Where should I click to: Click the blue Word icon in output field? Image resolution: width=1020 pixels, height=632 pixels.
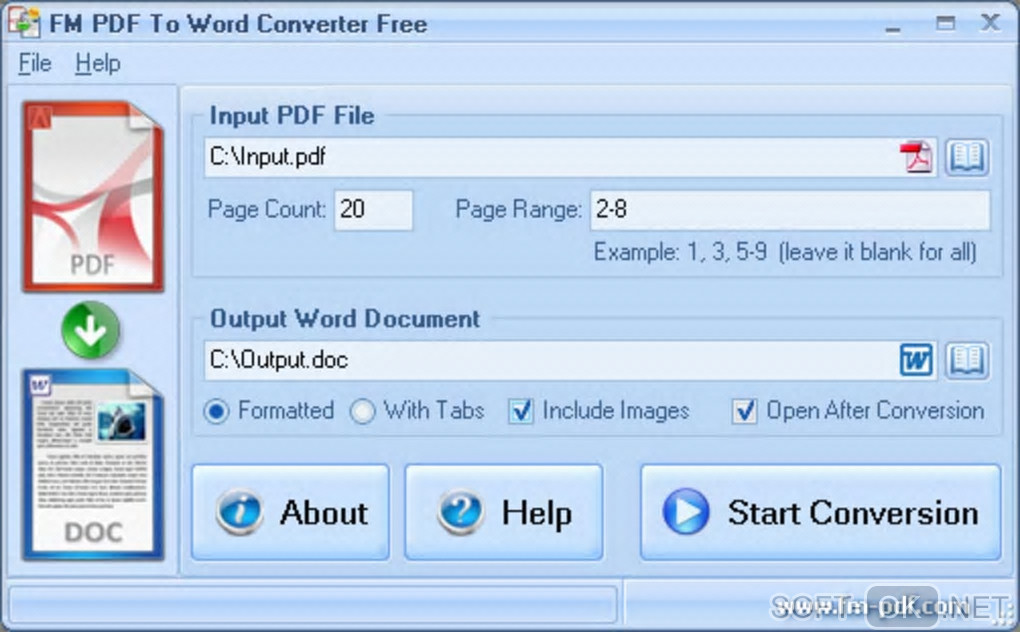(x=916, y=360)
